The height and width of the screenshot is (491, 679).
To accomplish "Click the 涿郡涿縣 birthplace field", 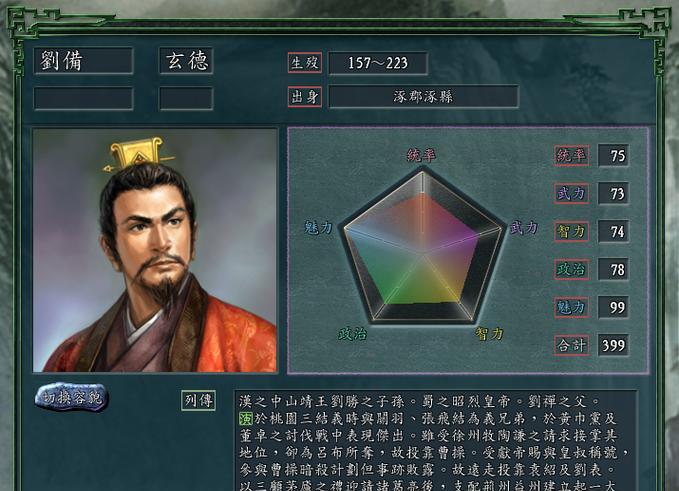I will [424, 96].
